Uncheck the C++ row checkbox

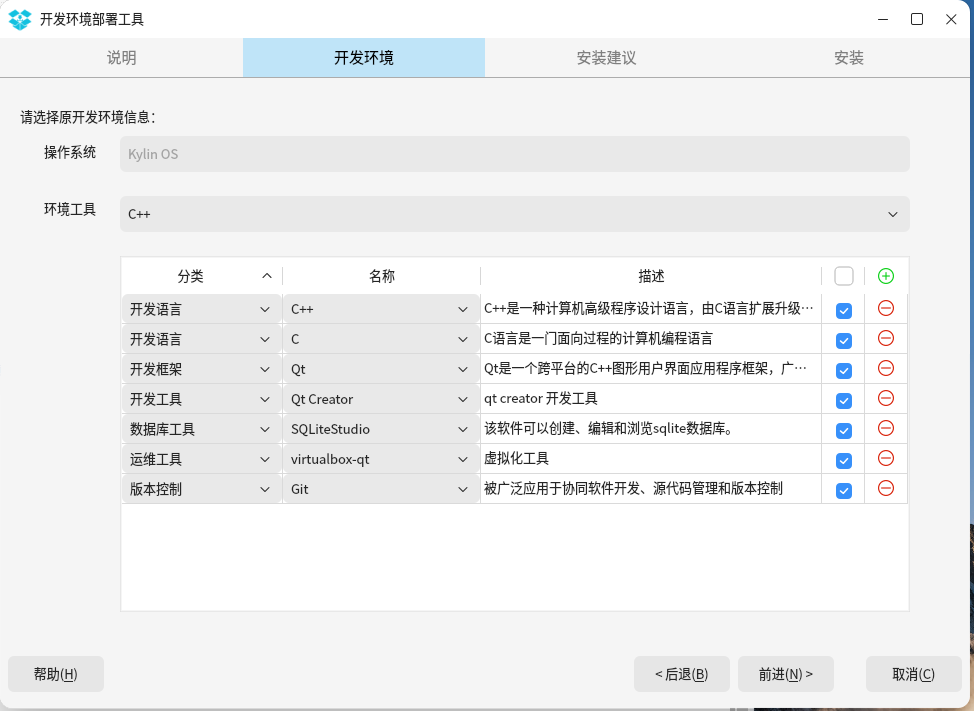(844, 310)
